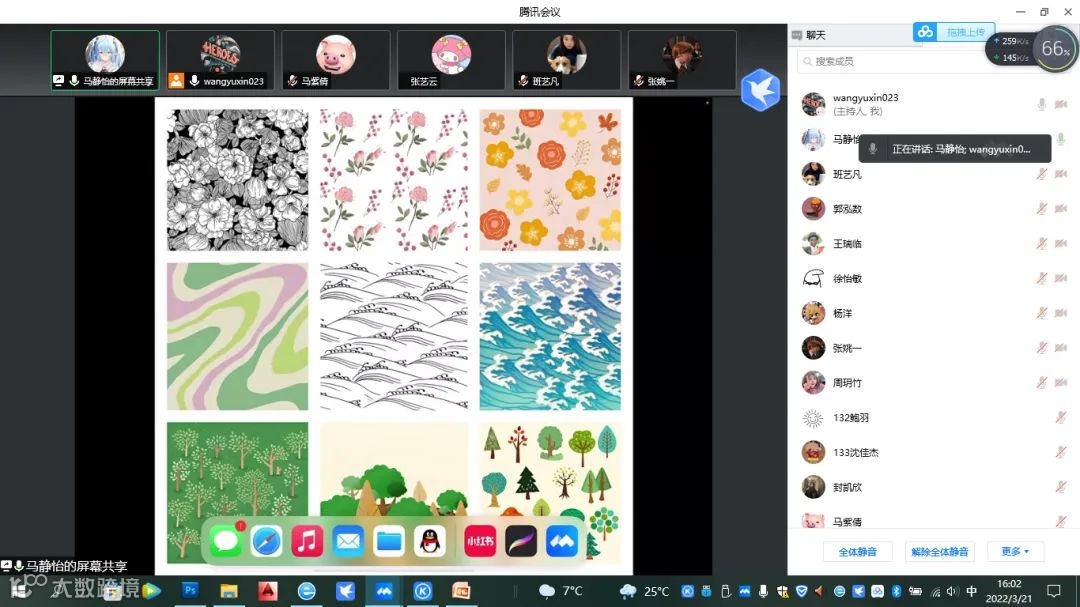
Task: Unmute 徐怡敏 in the member list
Action: [x=1041, y=278]
